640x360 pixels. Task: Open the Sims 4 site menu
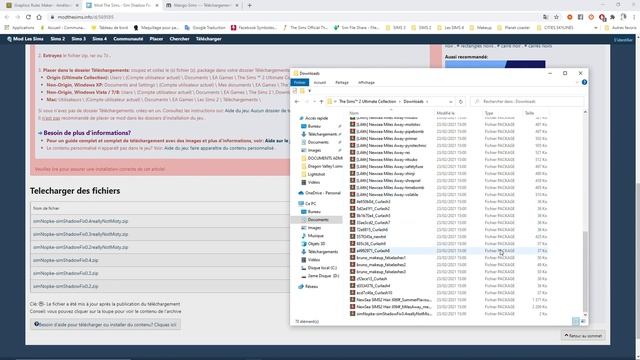100,39
